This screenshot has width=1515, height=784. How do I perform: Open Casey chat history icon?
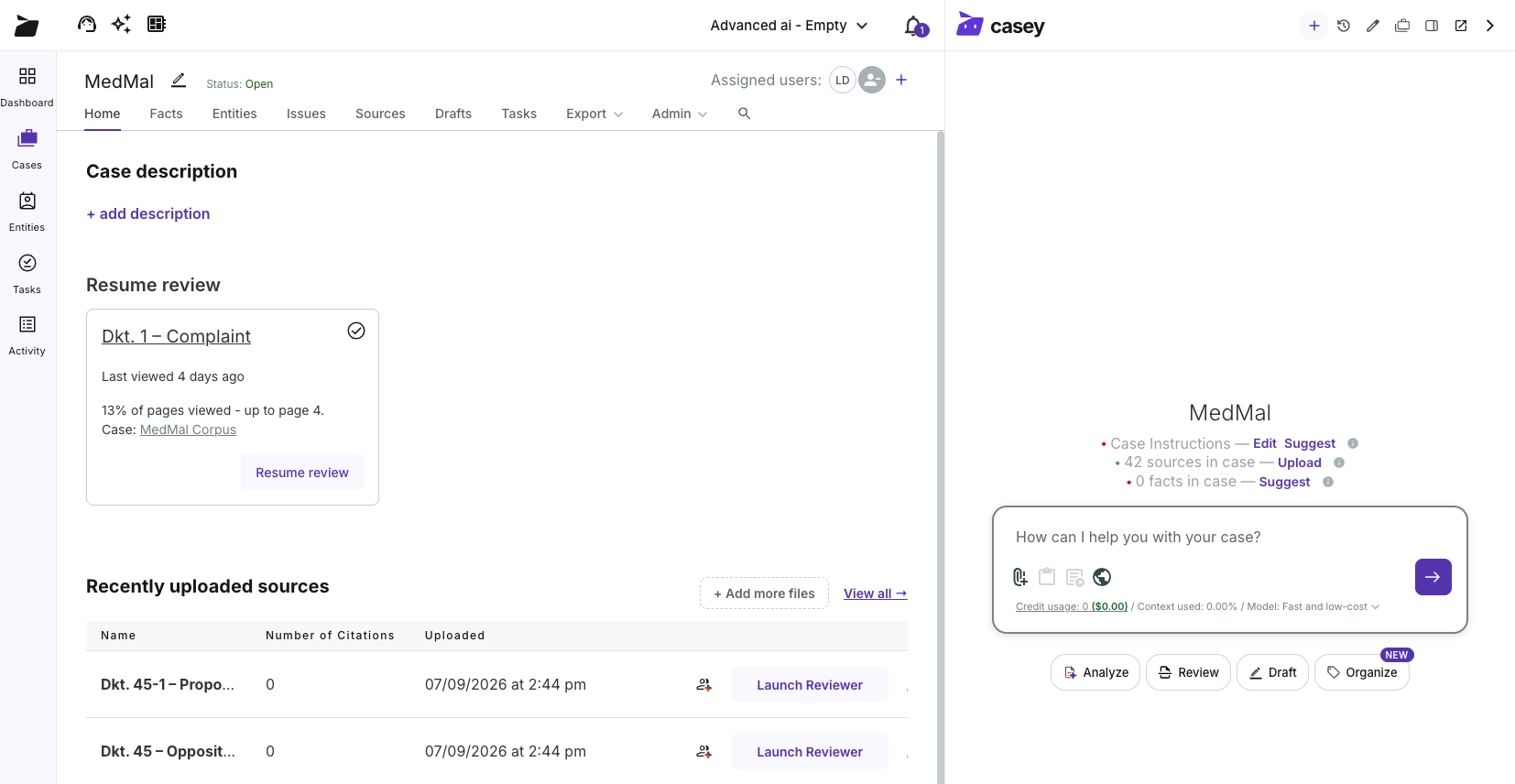tap(1344, 26)
